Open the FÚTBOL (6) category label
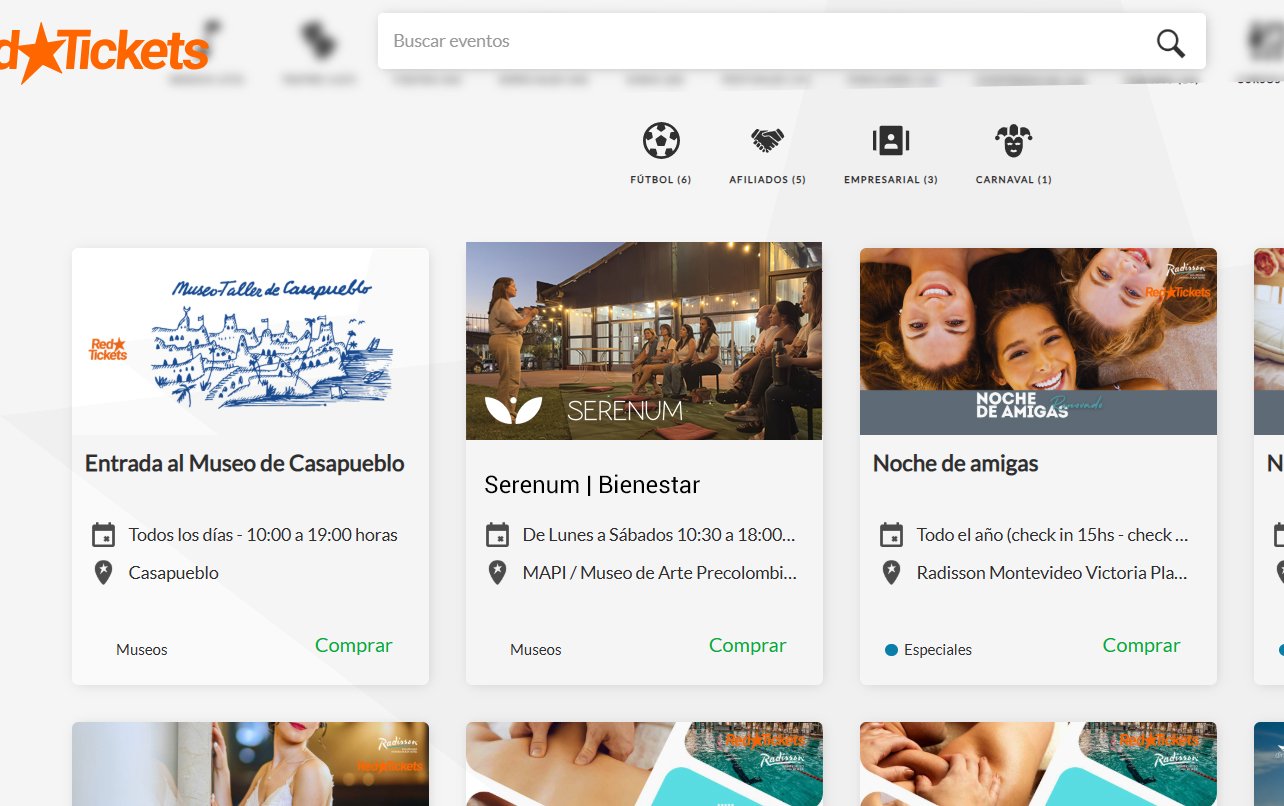The height and width of the screenshot is (806, 1284). pyautogui.click(x=661, y=180)
